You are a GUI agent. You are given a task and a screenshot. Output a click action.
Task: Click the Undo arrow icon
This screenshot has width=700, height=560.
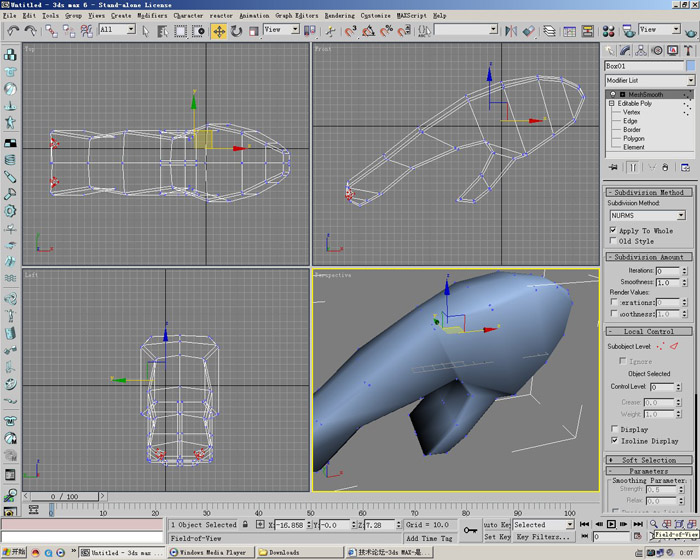(13, 30)
